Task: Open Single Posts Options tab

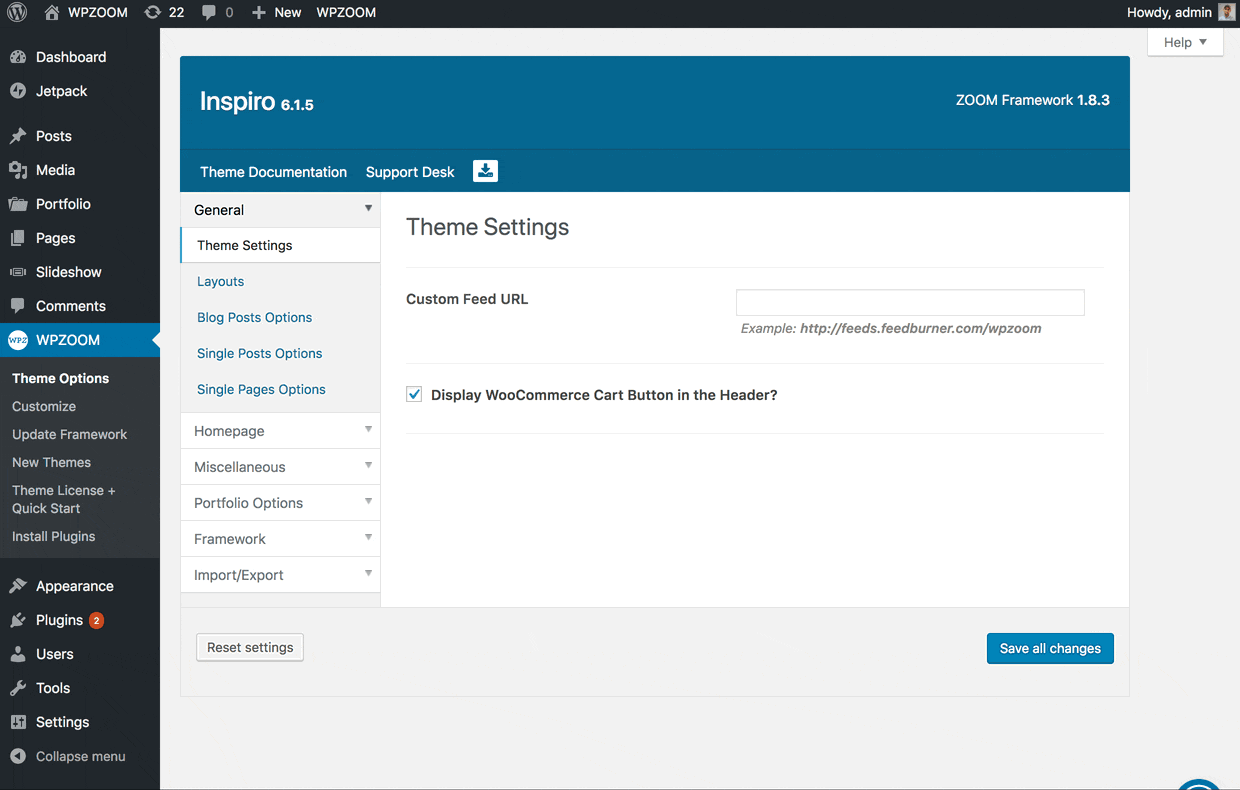Action: (x=259, y=353)
